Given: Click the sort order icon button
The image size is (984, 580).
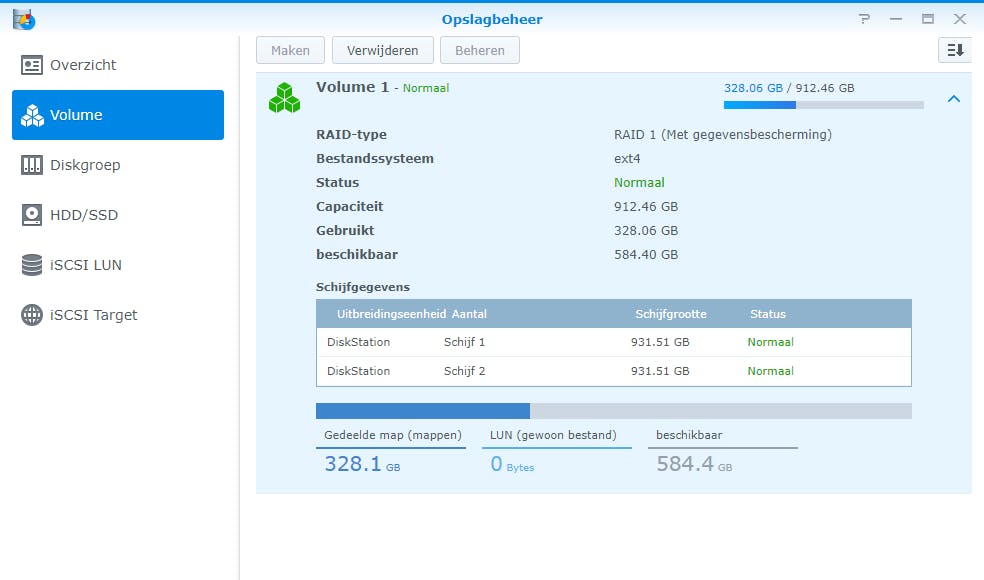Looking at the screenshot, I should (955, 50).
